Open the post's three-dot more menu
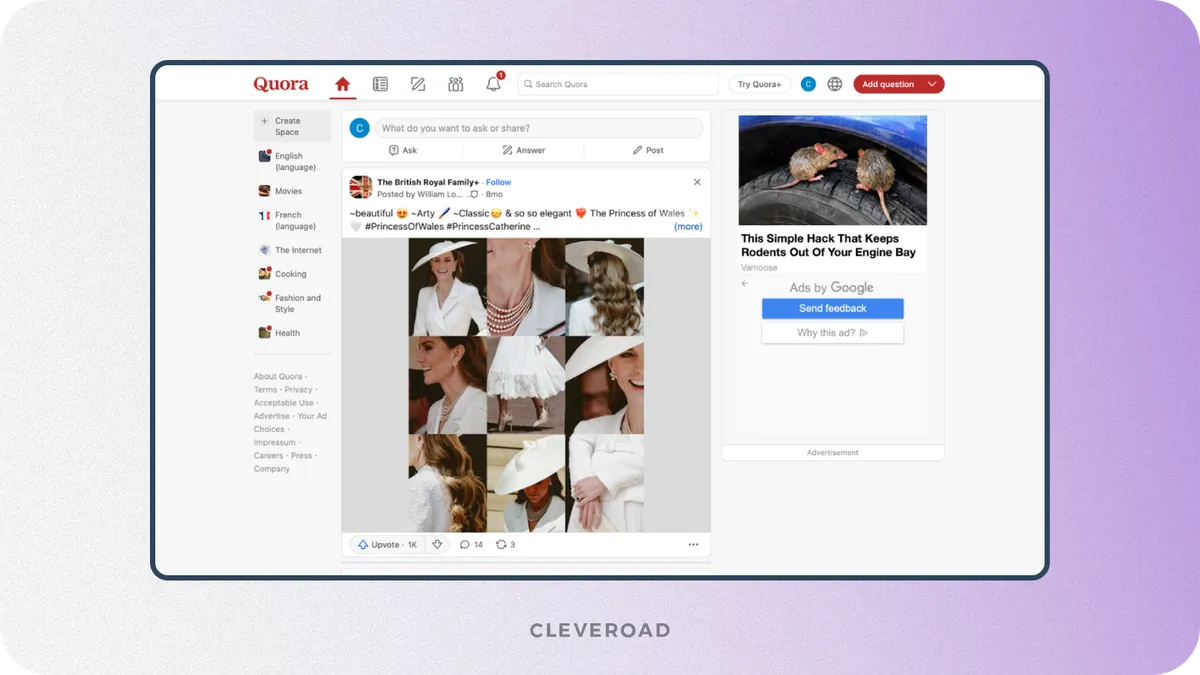The height and width of the screenshot is (675, 1200). click(693, 545)
